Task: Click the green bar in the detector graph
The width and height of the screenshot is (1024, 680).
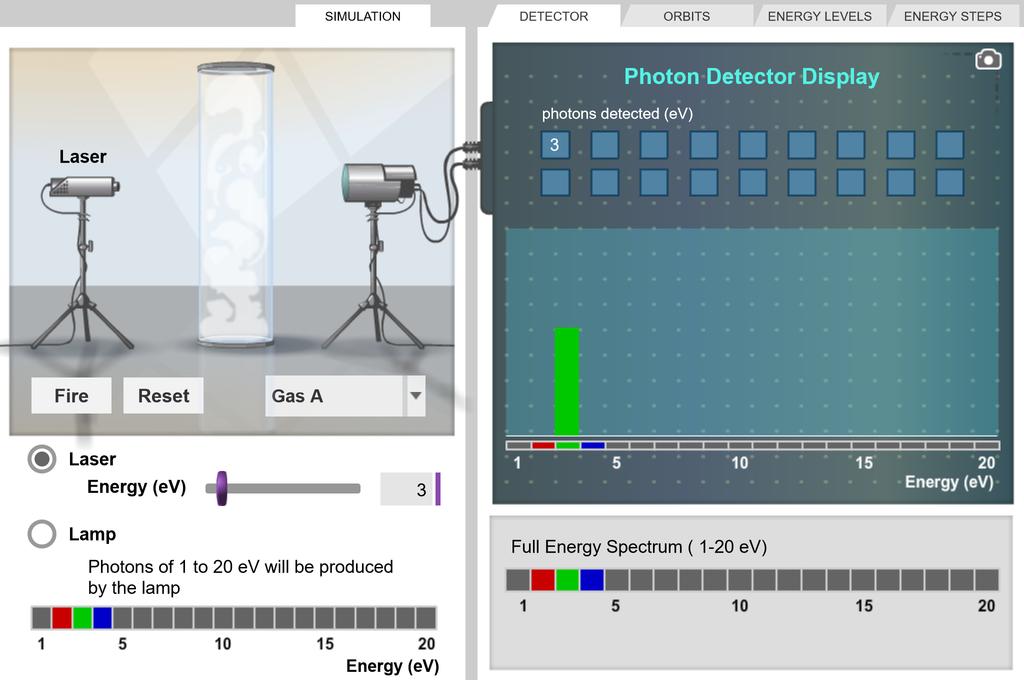Action: 567,381
